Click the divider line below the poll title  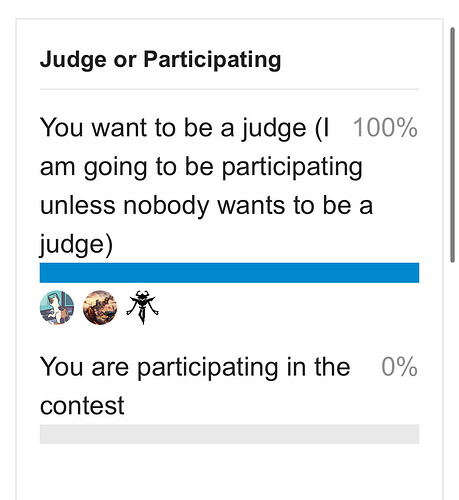pos(229,89)
